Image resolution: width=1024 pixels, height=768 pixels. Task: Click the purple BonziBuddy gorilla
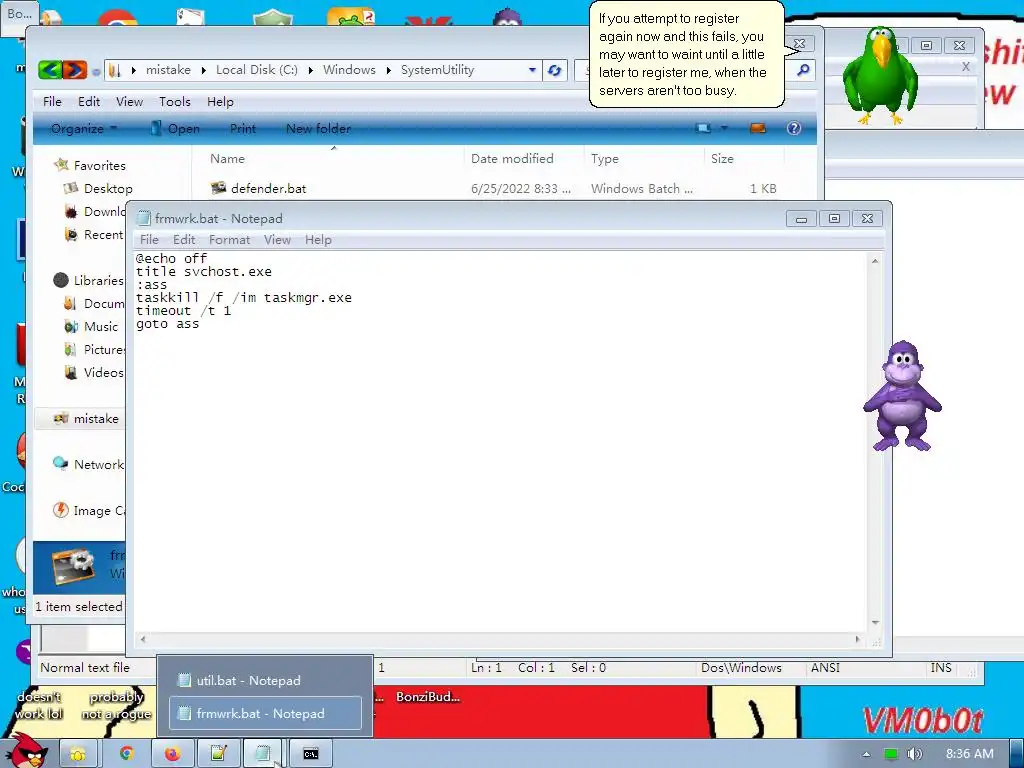[902, 395]
